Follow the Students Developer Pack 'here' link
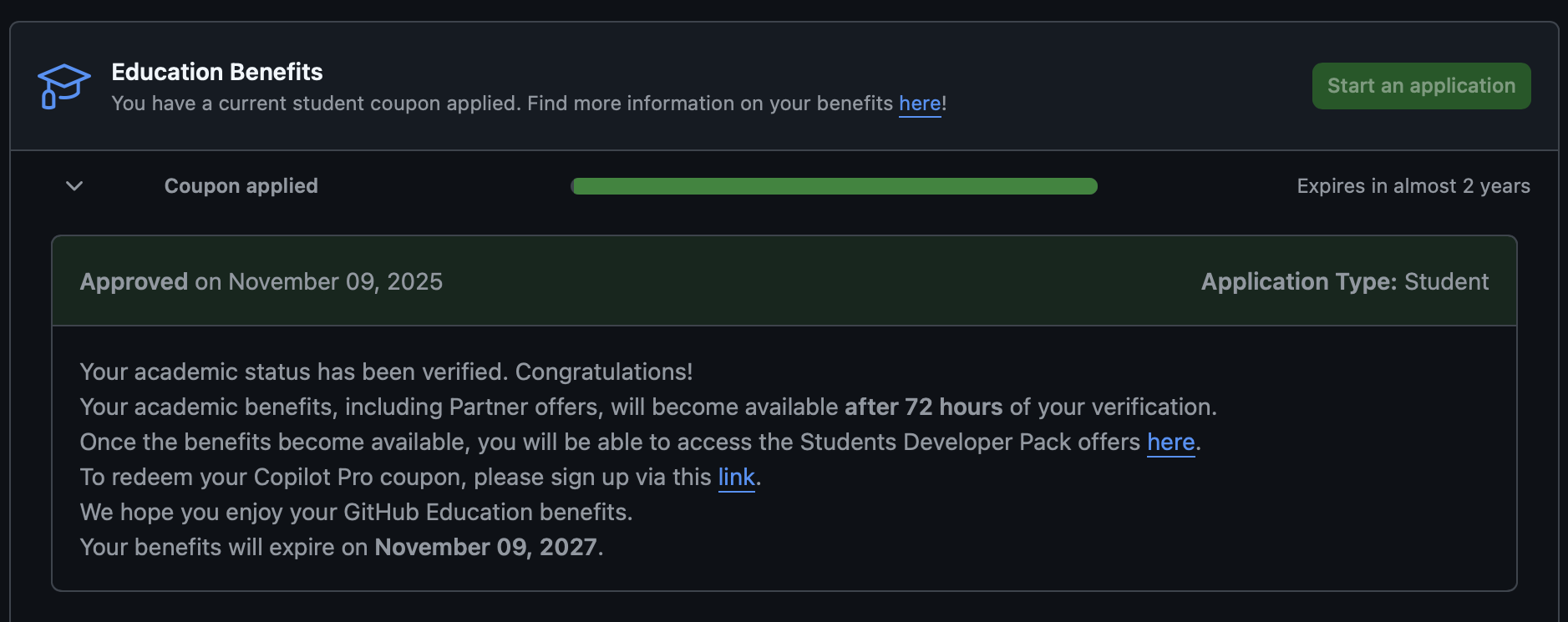The image size is (1568, 622). point(1170,442)
